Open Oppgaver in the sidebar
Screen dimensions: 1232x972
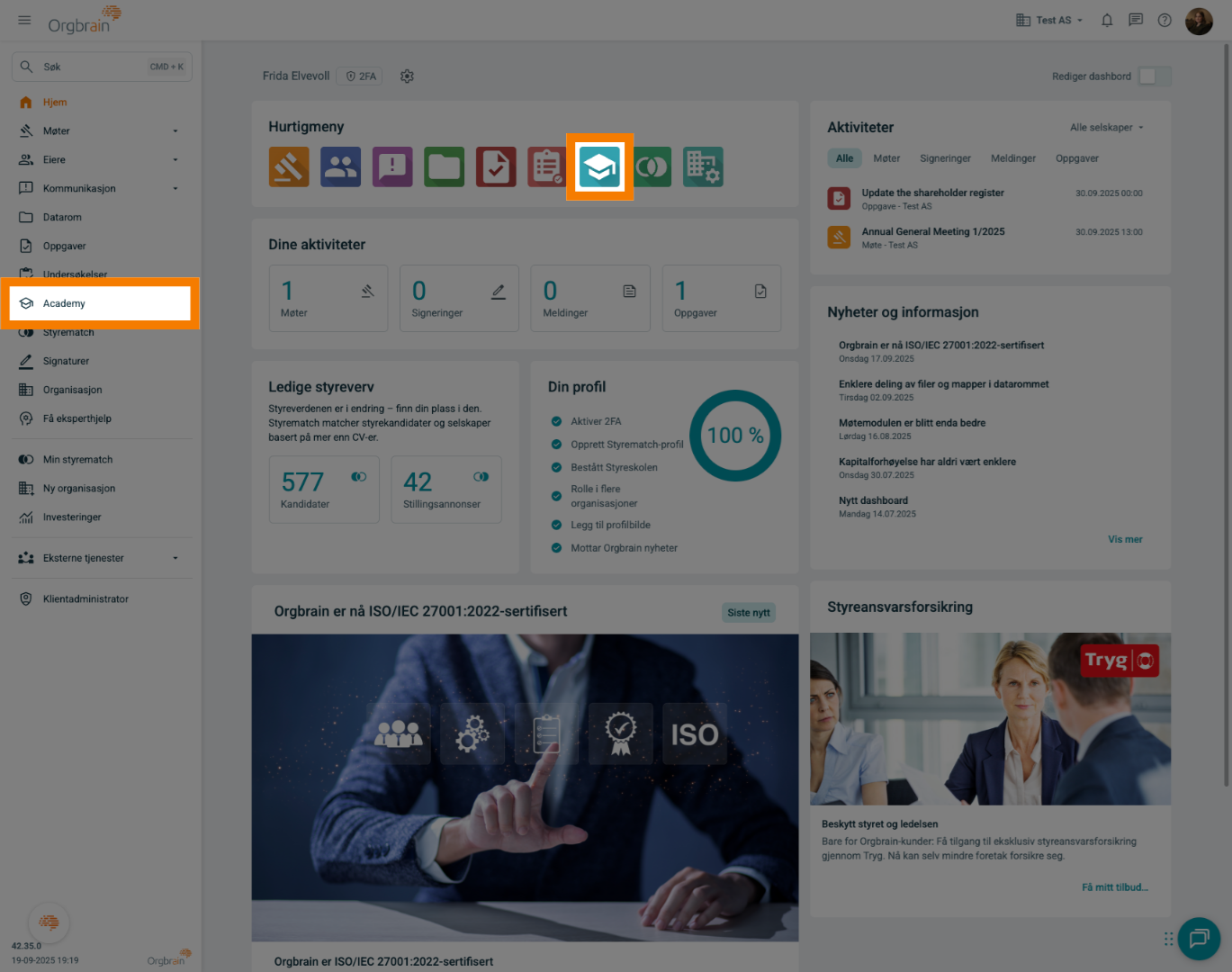pyautogui.click(x=101, y=247)
